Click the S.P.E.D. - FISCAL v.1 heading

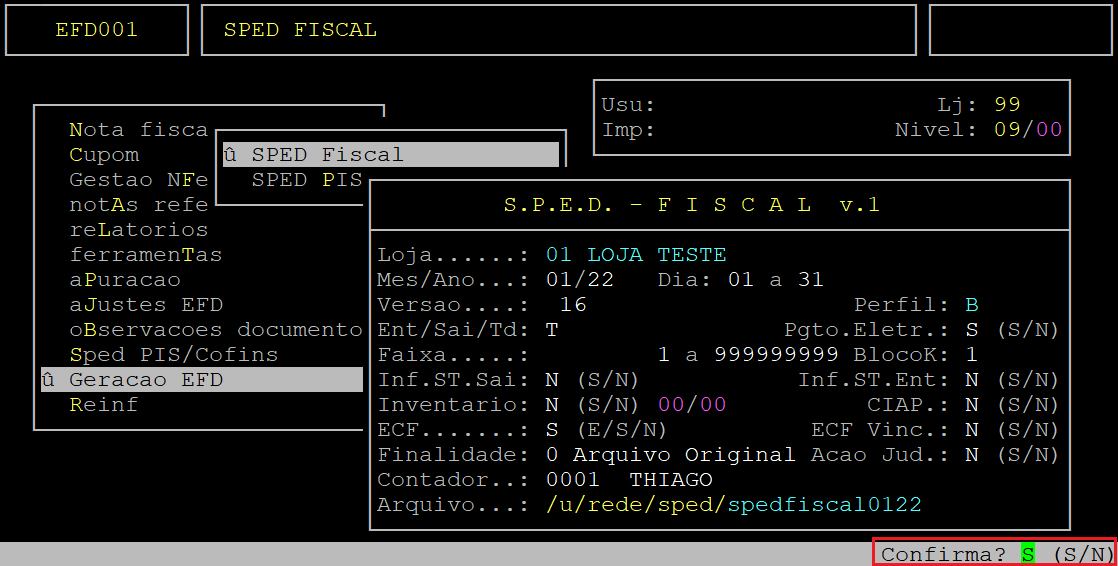coord(692,205)
